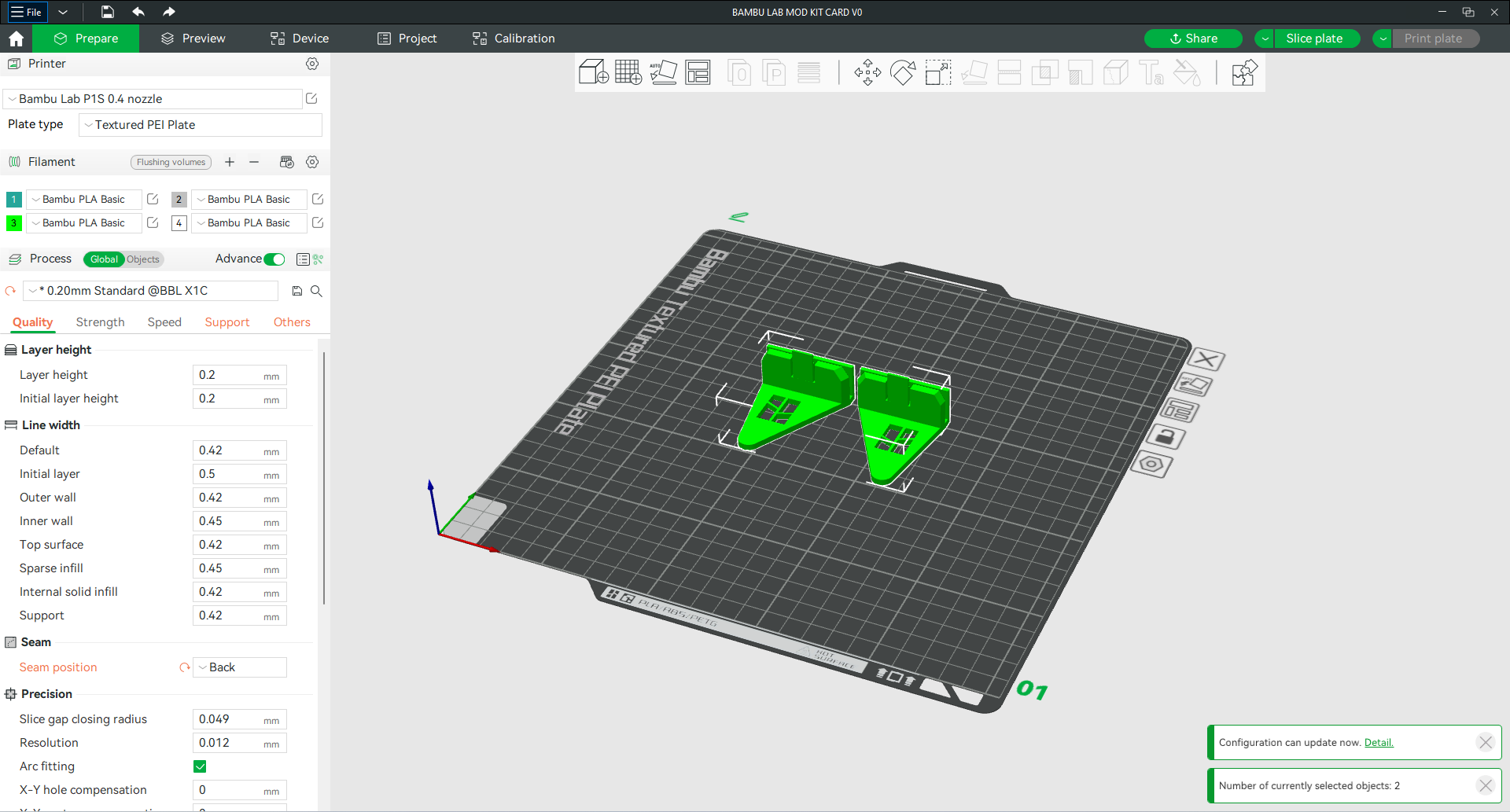Toggle the Advance mode switch

274,259
